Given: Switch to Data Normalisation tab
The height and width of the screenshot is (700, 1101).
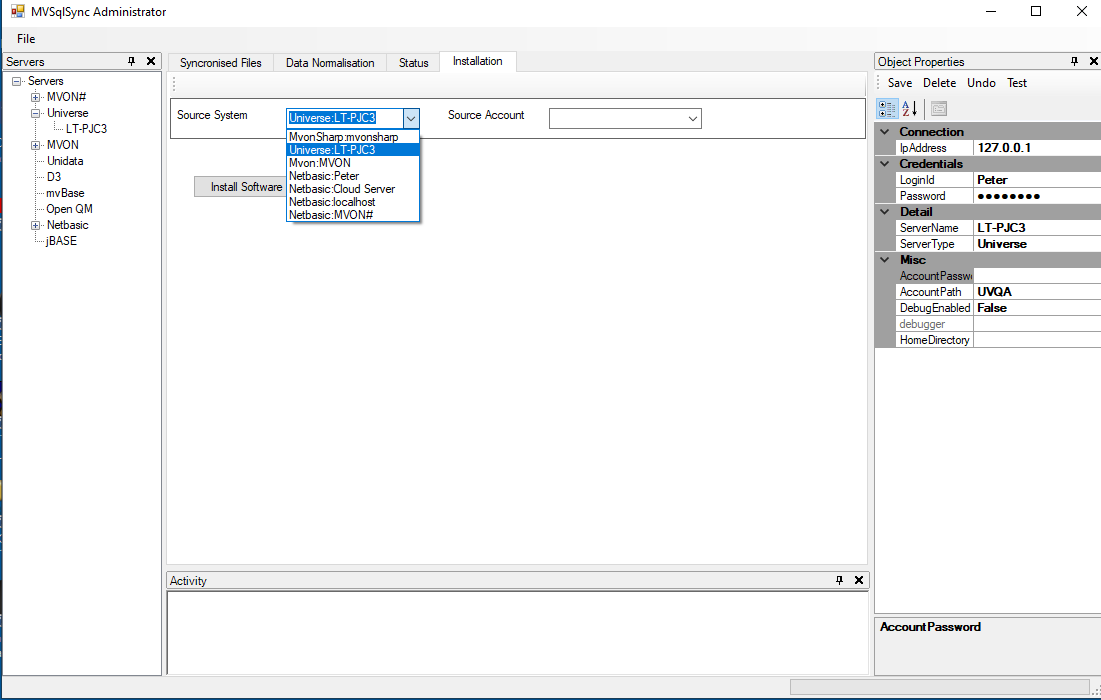Looking at the screenshot, I should pyautogui.click(x=330, y=62).
